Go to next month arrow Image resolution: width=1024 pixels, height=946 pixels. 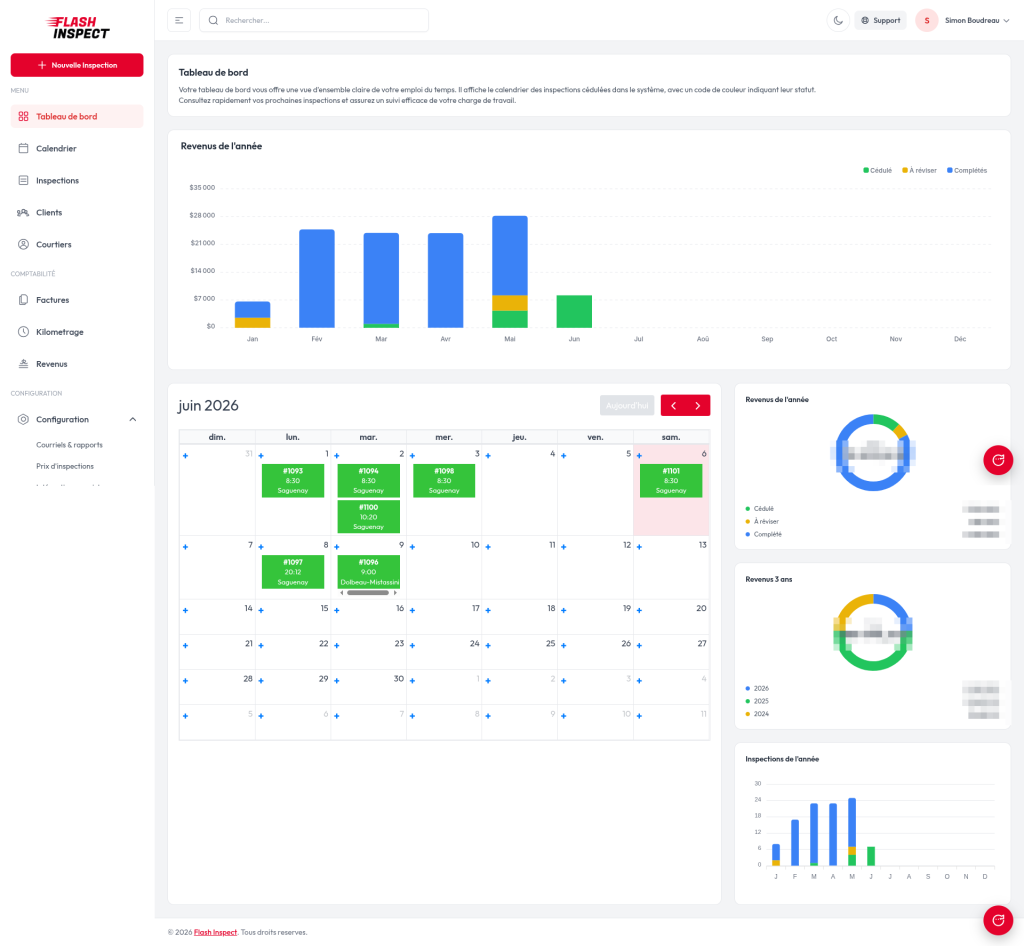tap(697, 405)
